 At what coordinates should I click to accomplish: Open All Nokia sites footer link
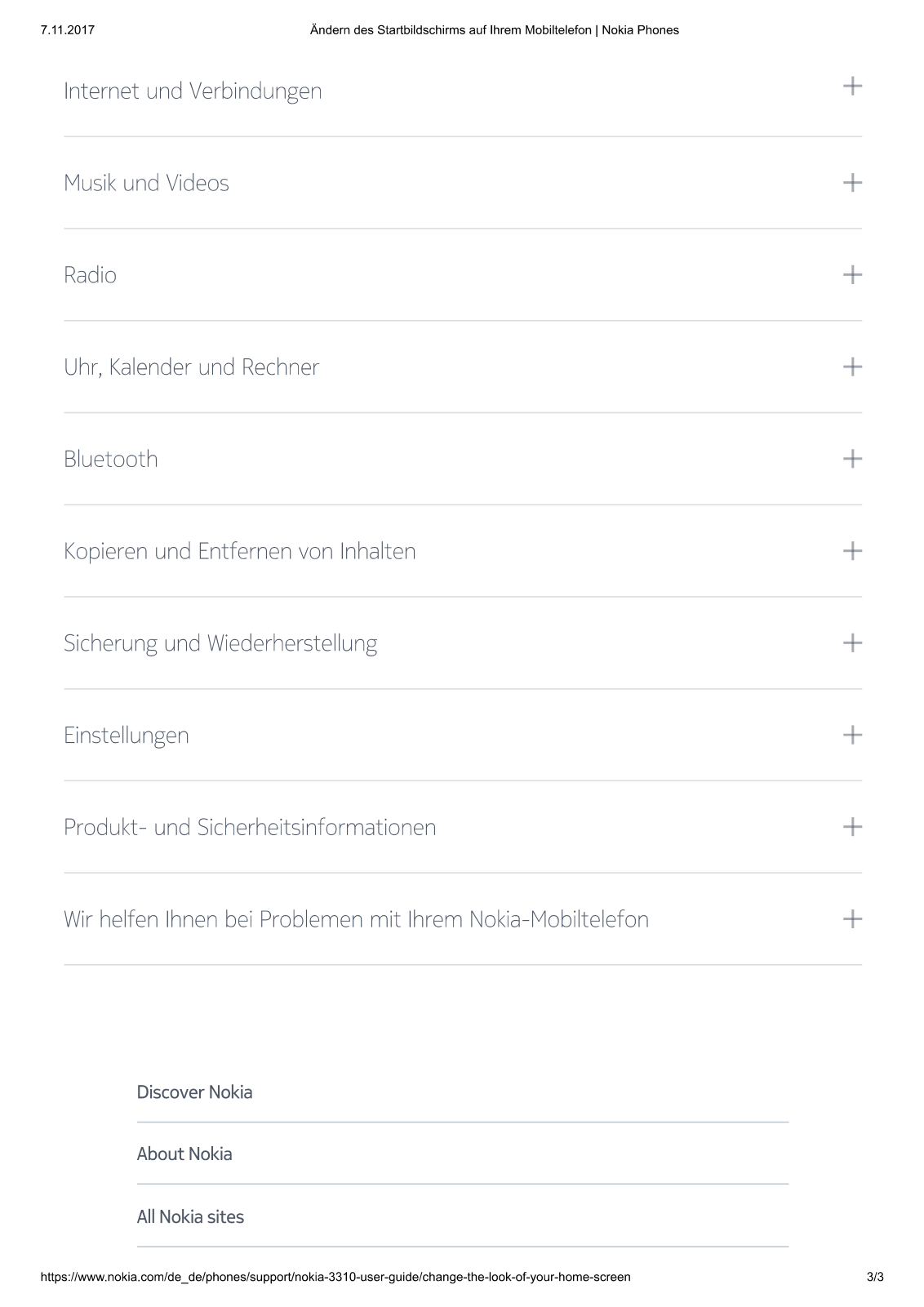(x=190, y=1217)
